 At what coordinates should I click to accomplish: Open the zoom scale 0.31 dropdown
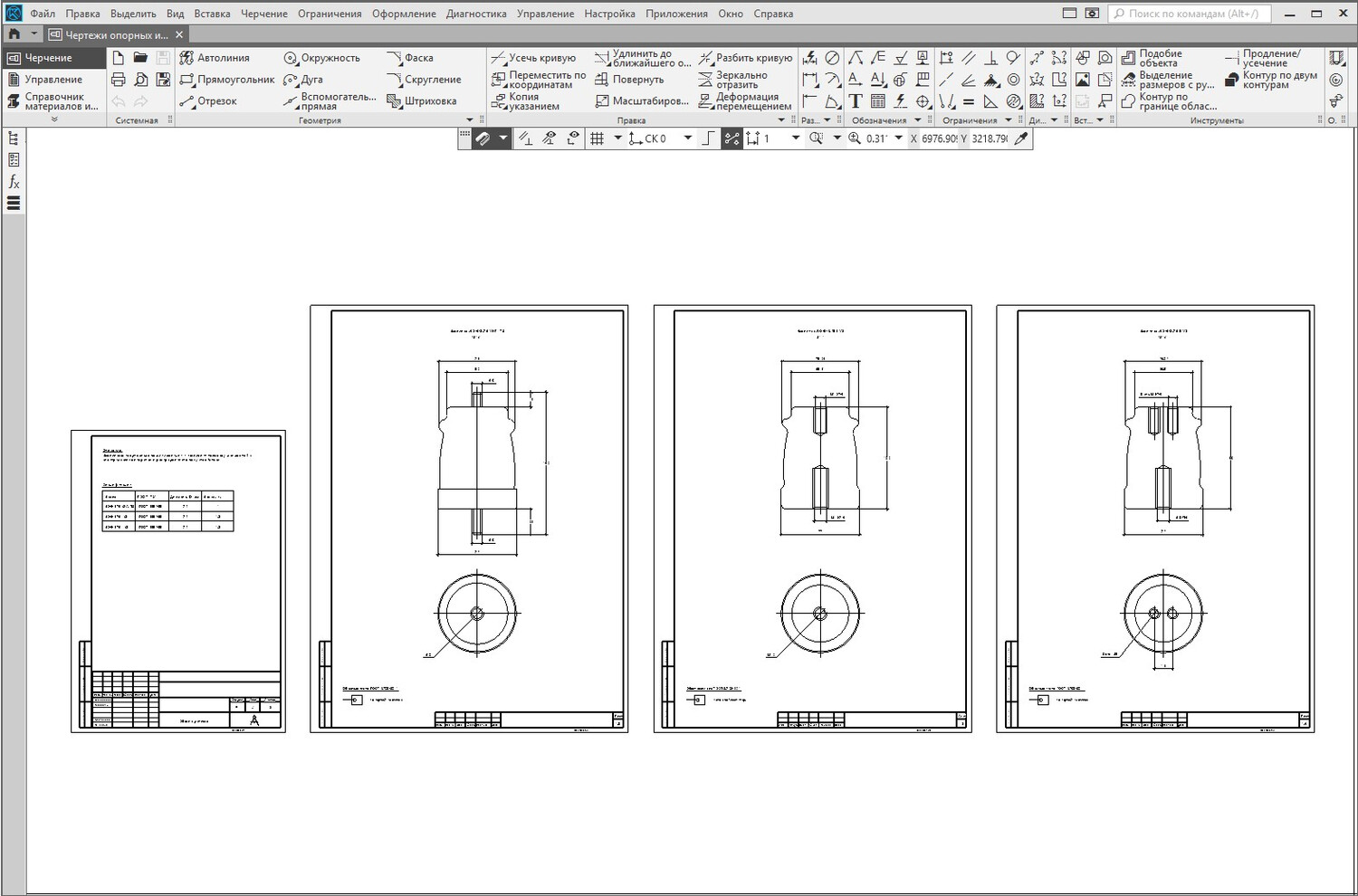(x=898, y=138)
